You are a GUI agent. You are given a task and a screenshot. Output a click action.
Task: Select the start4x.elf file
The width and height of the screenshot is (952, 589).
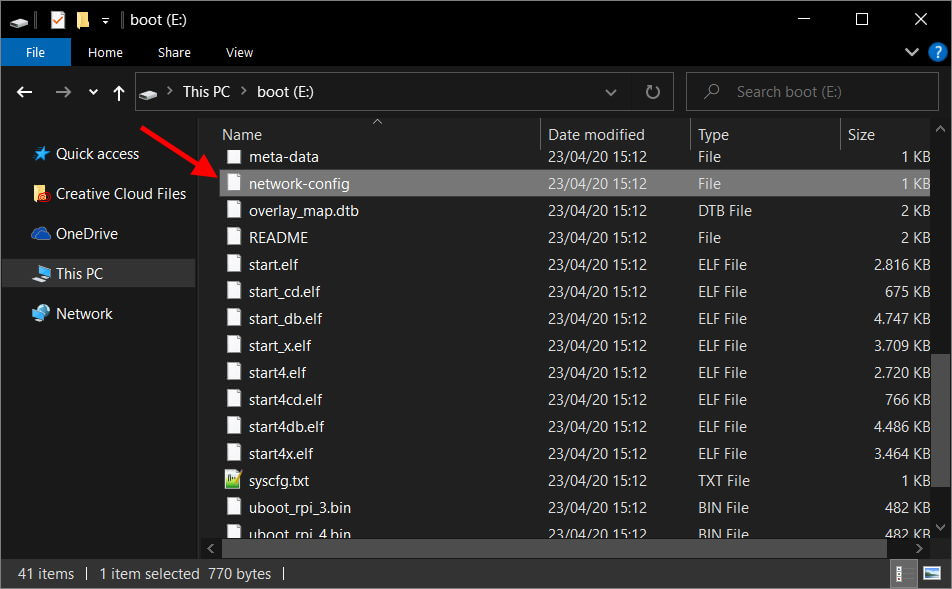574,454
